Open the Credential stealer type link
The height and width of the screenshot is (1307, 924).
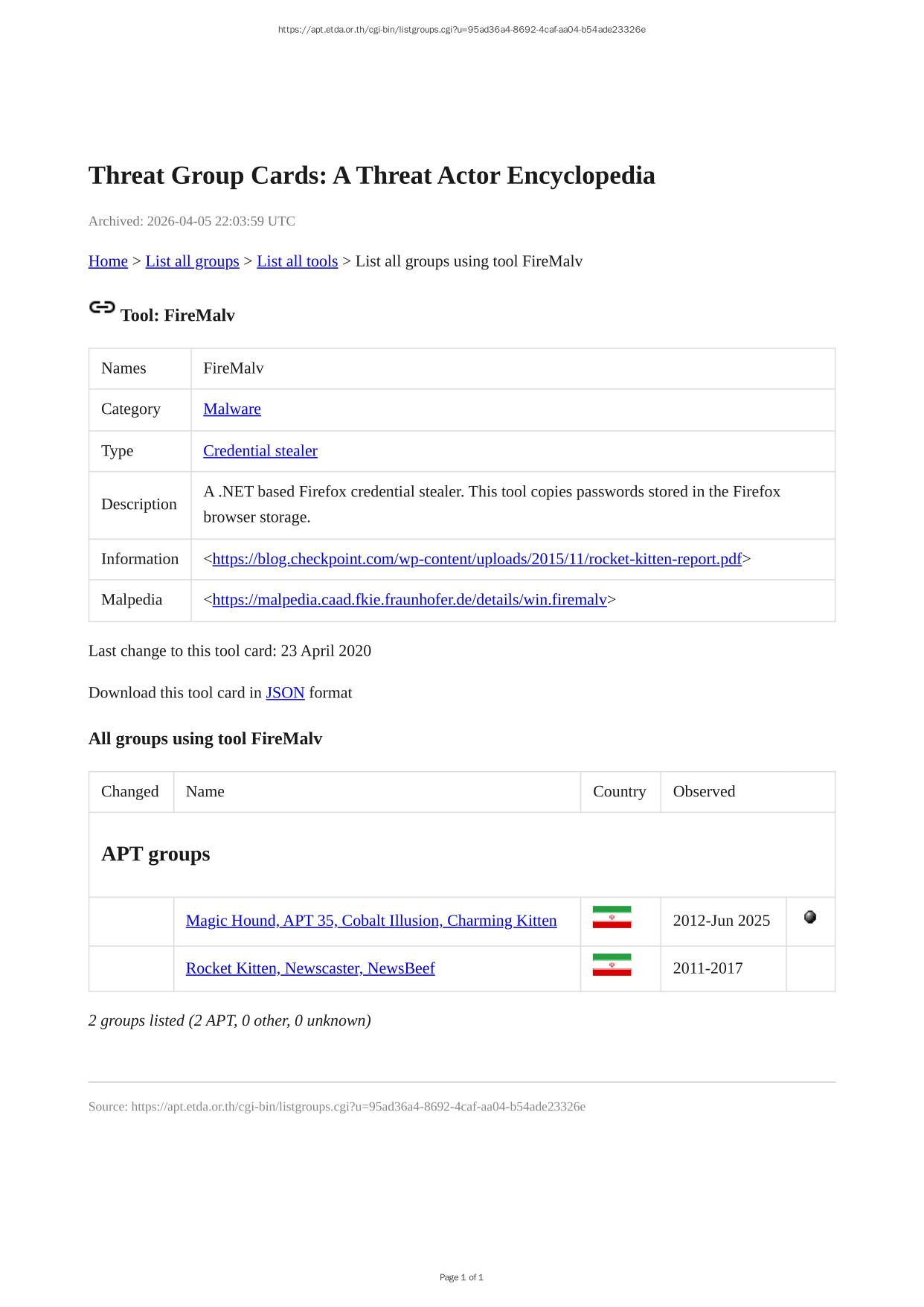[x=260, y=450]
